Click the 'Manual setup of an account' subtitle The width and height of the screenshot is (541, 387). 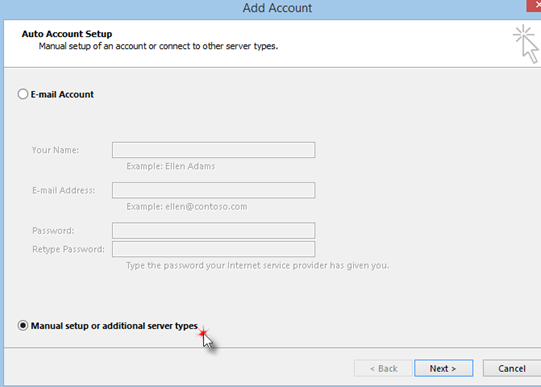(158, 46)
